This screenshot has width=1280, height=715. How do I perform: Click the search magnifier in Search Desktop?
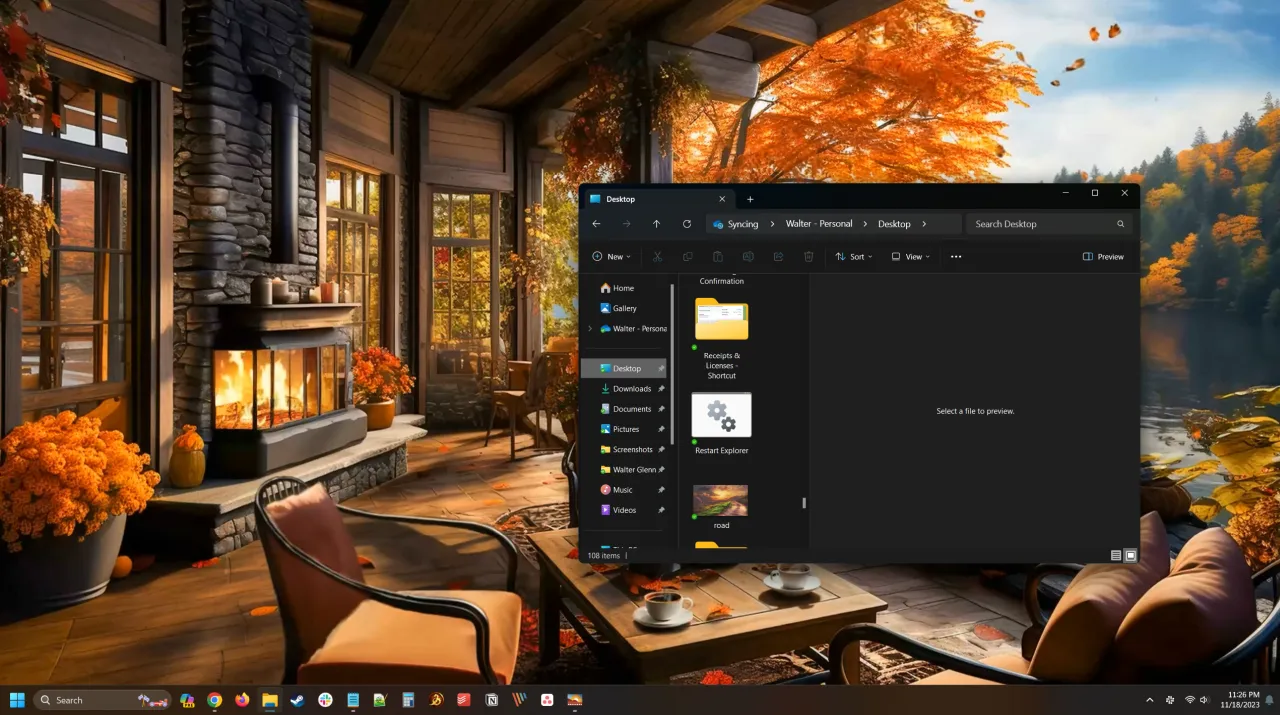(1120, 224)
